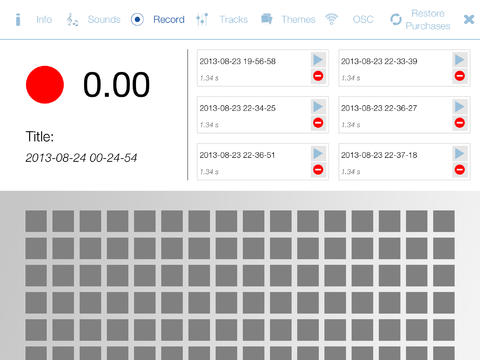Click the Title: label
Screen dimensions: 480x360
(x=40, y=137)
